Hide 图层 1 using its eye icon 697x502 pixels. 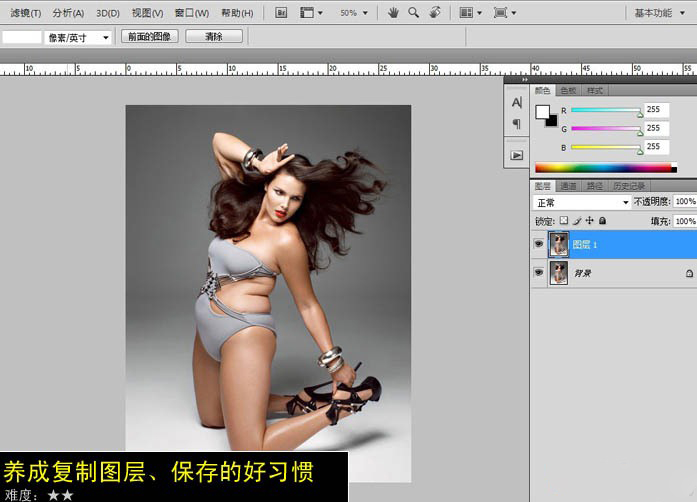(x=538, y=244)
